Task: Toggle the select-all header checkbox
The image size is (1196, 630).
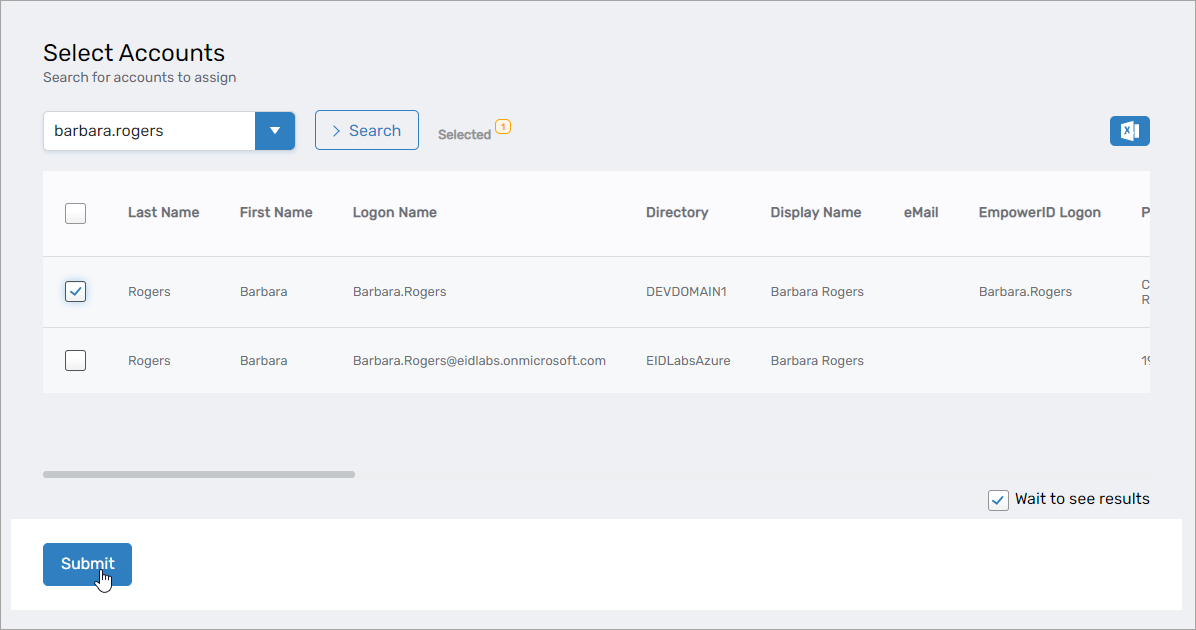Action: point(75,213)
